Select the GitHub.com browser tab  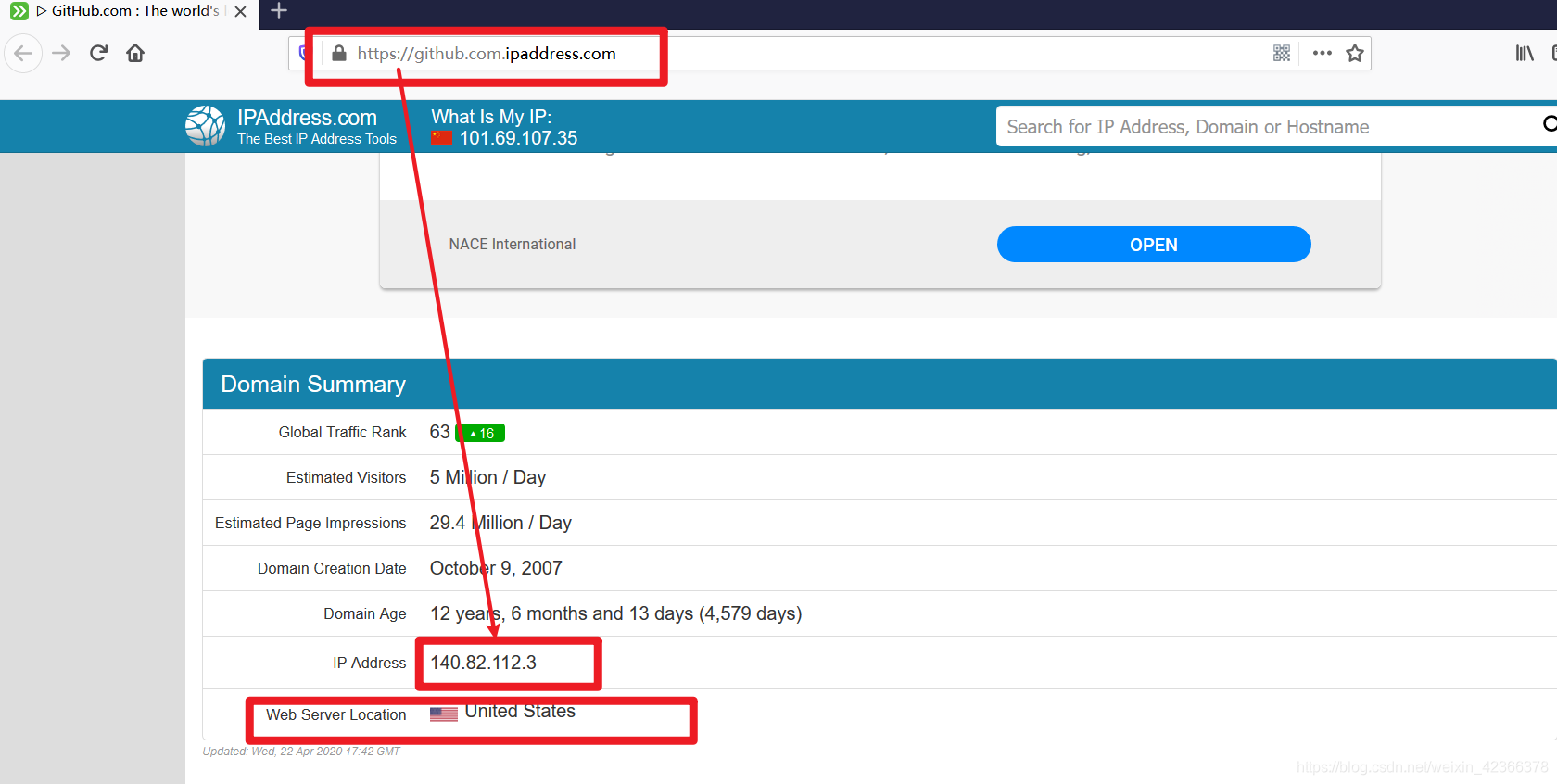[130, 11]
